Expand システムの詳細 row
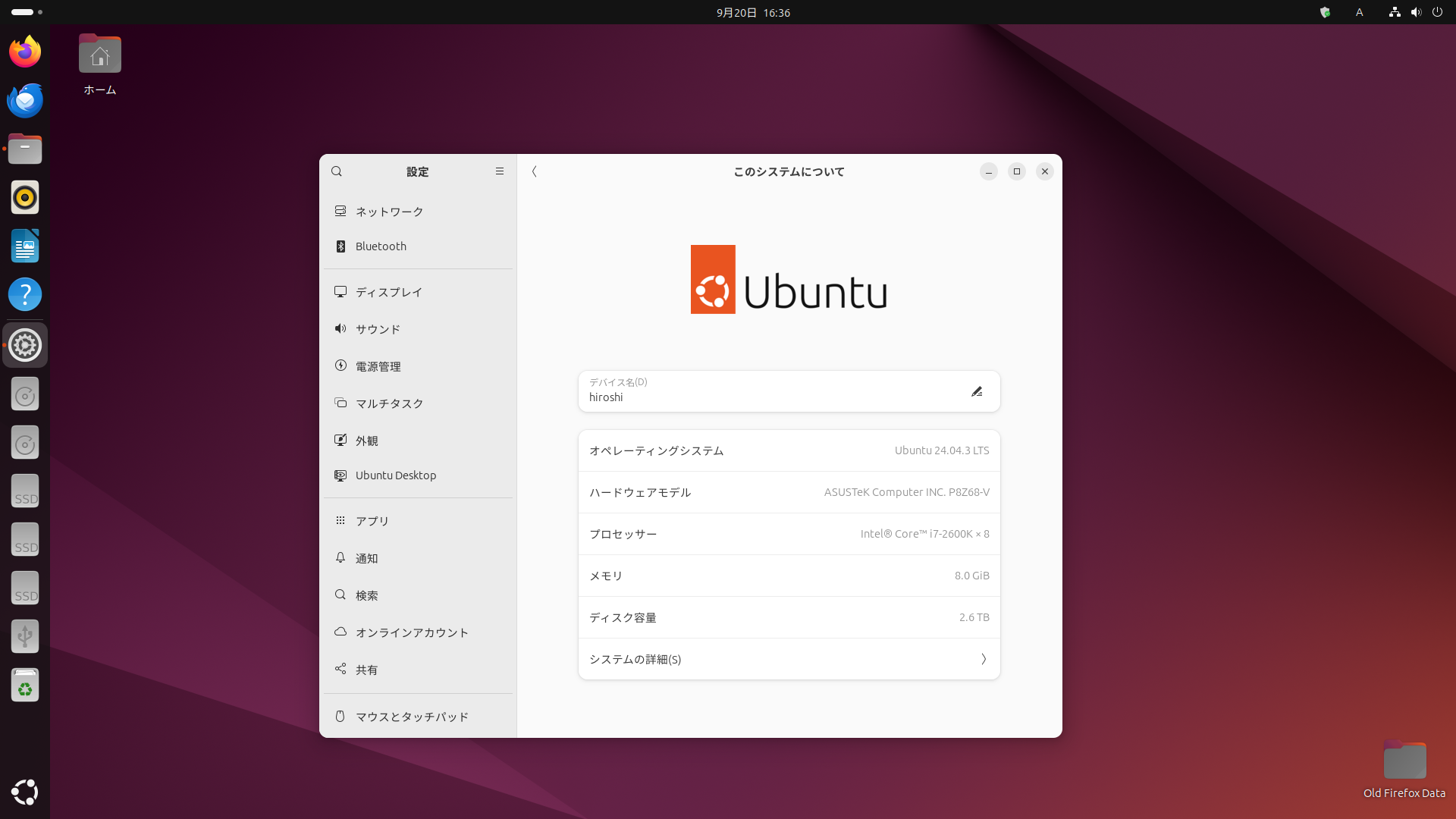1456x819 pixels. click(x=789, y=659)
